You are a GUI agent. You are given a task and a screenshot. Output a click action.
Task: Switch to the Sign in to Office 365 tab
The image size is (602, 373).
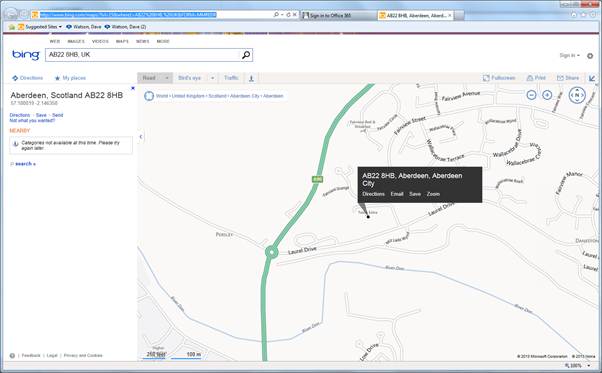tap(339, 16)
